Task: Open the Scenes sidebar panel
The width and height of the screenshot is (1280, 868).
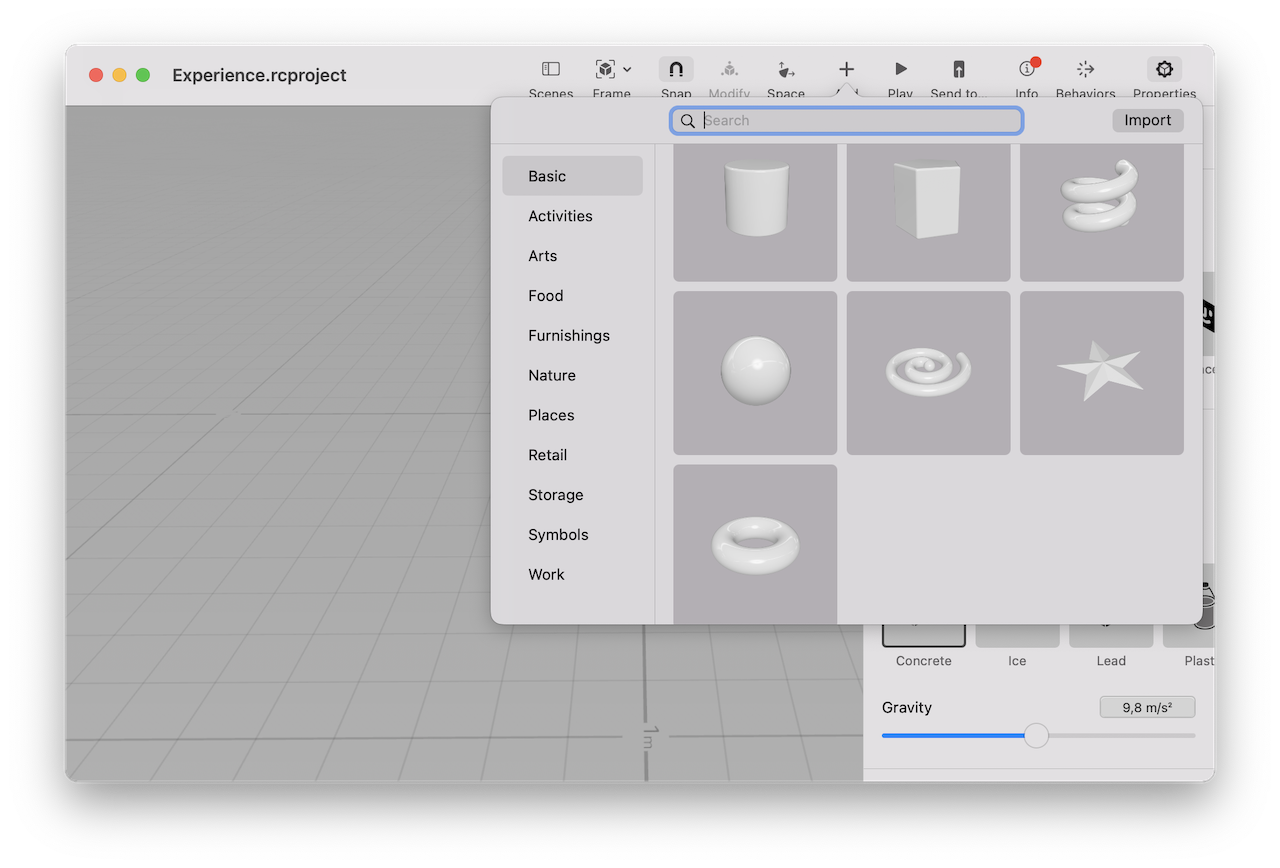Action: (x=550, y=69)
